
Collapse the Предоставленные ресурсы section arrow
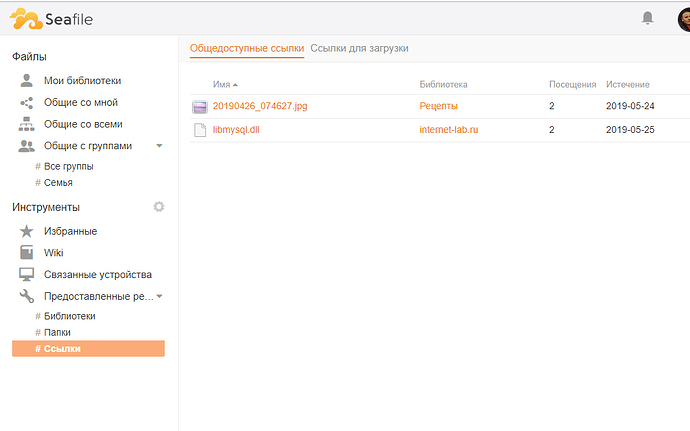click(x=159, y=296)
